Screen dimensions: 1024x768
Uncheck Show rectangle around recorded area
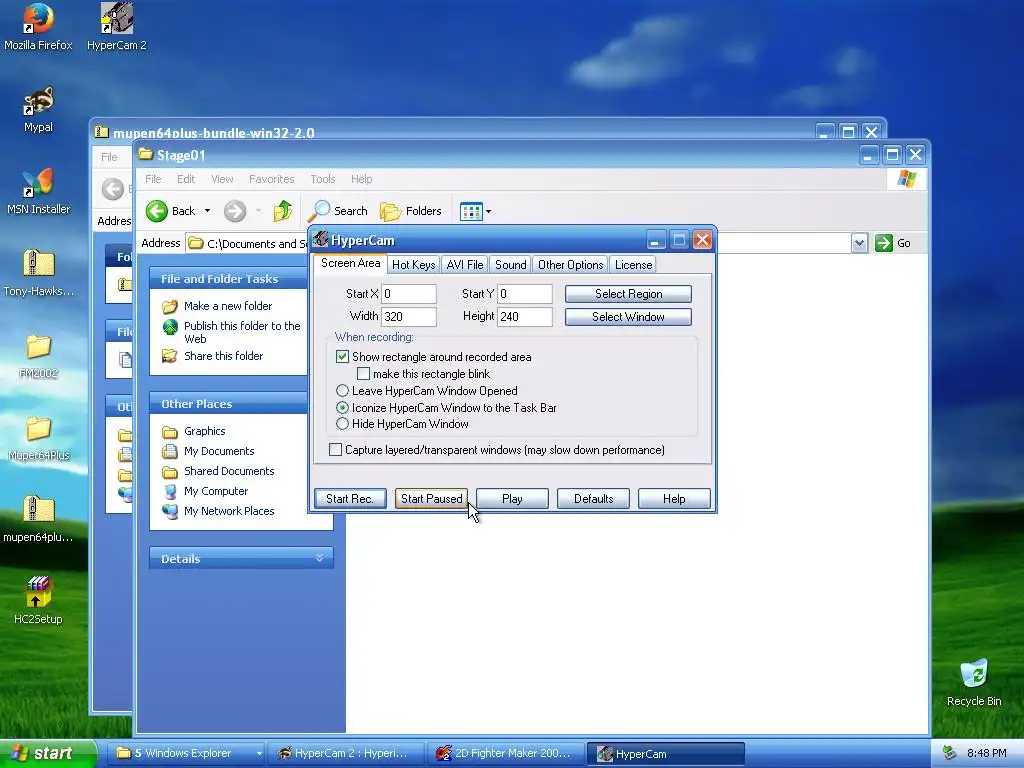pos(342,357)
